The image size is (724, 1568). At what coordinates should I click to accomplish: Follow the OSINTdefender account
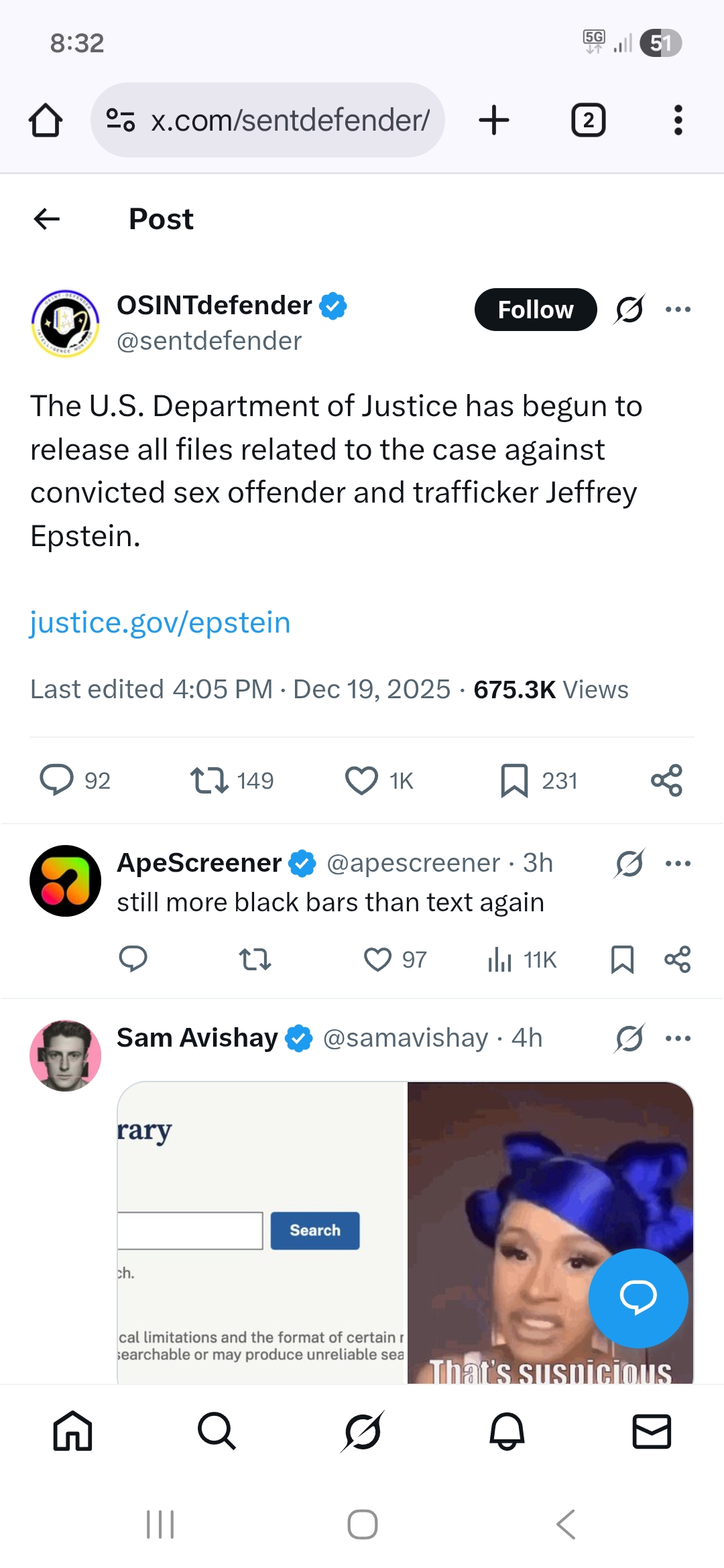pyautogui.click(x=535, y=309)
